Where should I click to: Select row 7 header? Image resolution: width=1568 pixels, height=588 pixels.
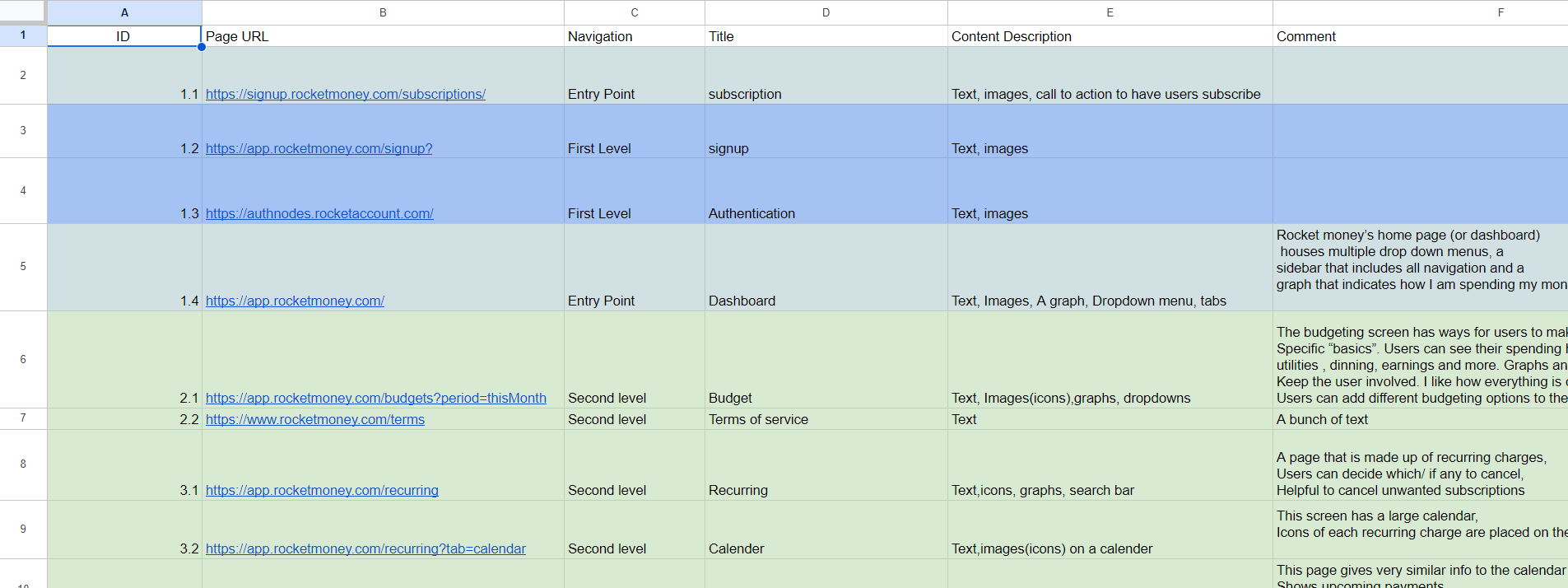pos(23,418)
